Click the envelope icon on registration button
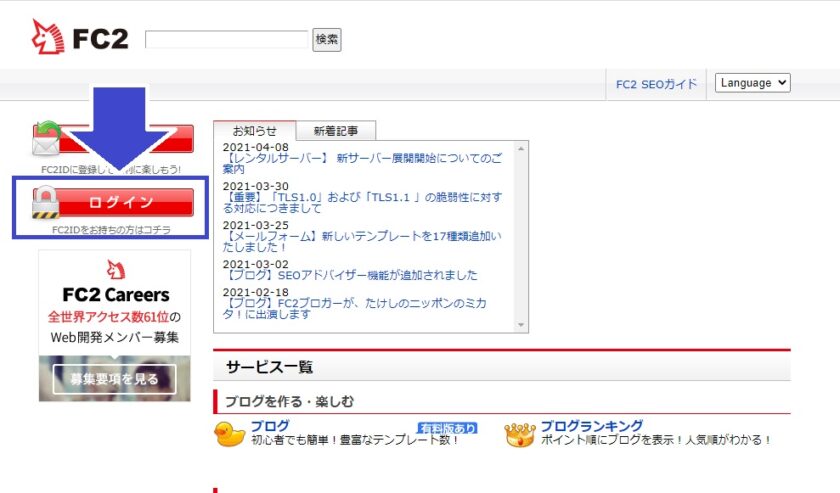The height and width of the screenshot is (493, 840). pyautogui.click(x=46, y=138)
